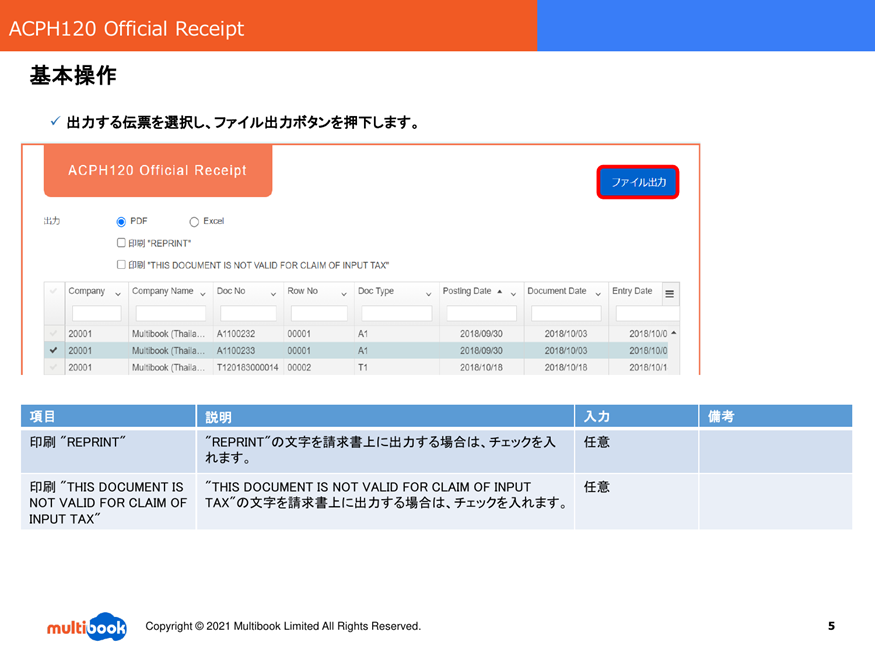Open the Company column dropdown arrow
Viewport: 875px width, 656px height.
[x=118, y=294]
